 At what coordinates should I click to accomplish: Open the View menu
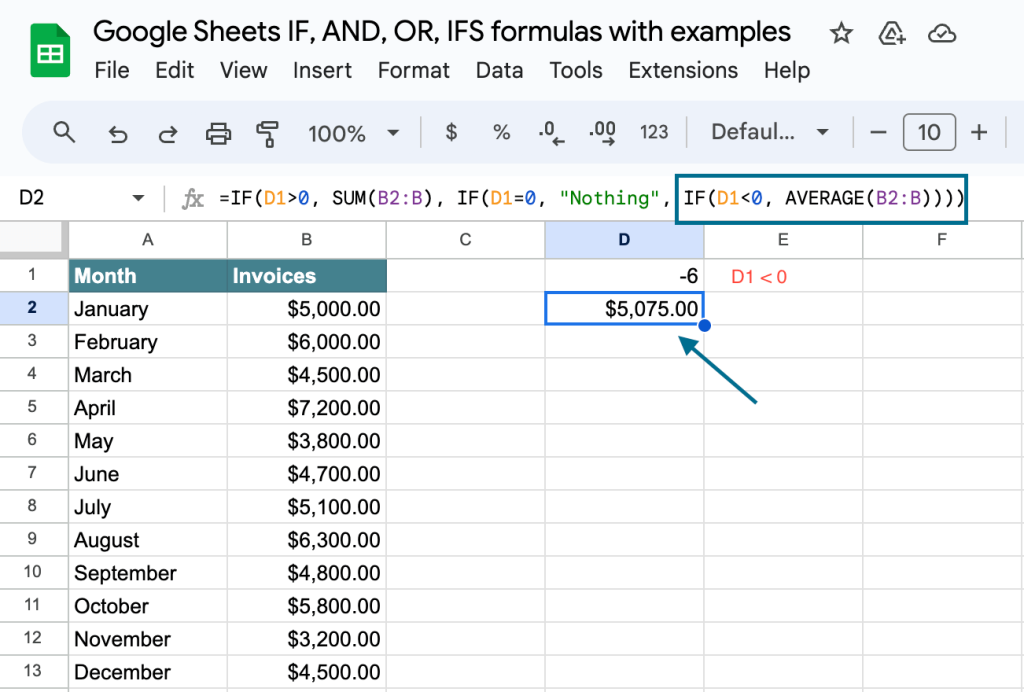244,70
